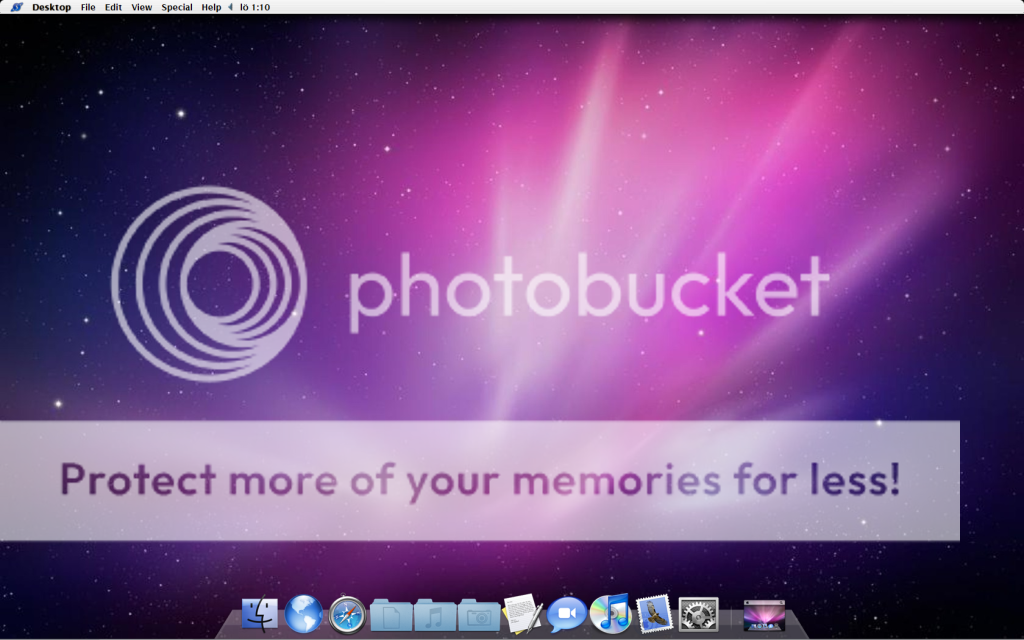Open the Pictures folder with camera icon
The image size is (1024, 640).
point(479,615)
